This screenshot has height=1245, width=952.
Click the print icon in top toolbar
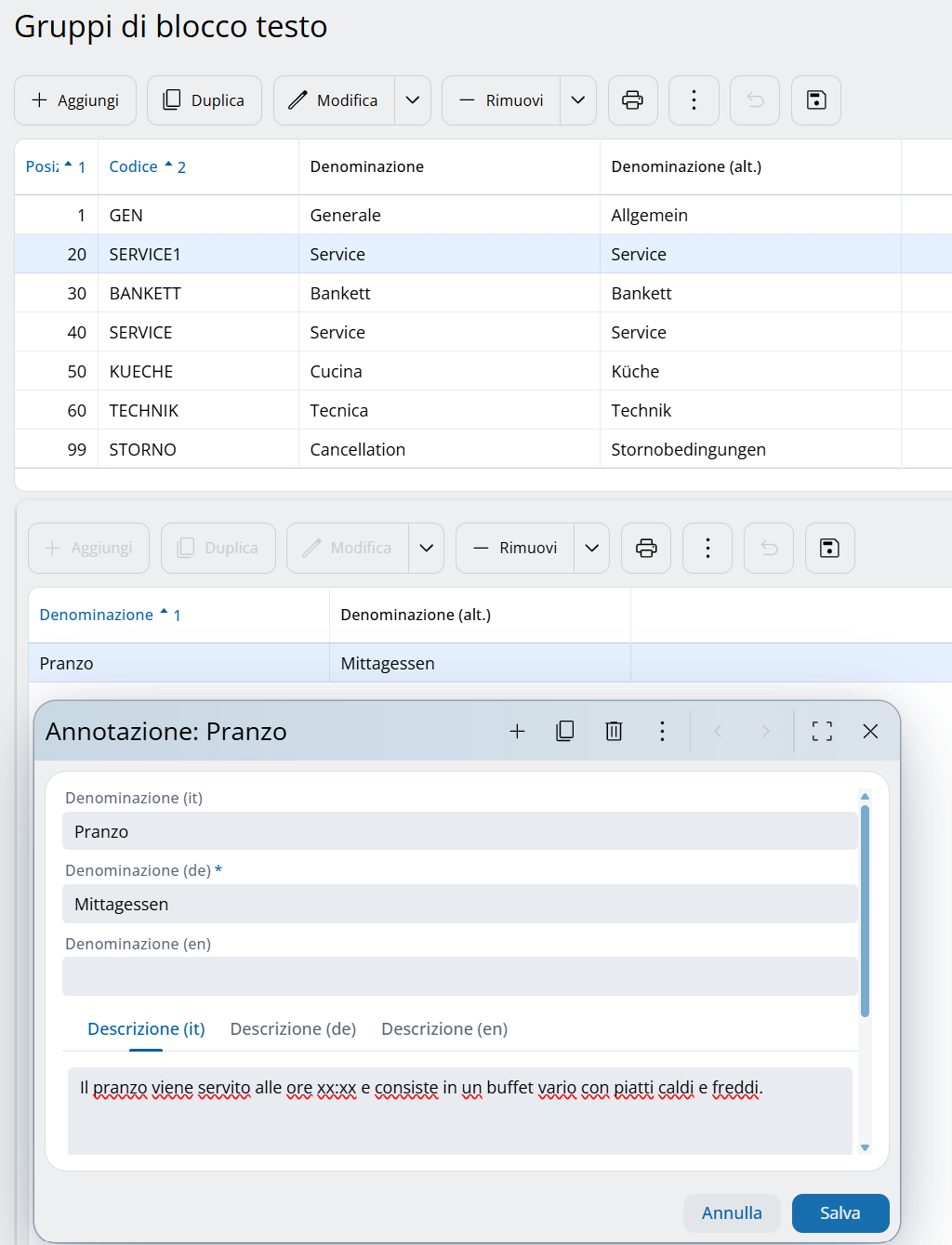coord(632,100)
